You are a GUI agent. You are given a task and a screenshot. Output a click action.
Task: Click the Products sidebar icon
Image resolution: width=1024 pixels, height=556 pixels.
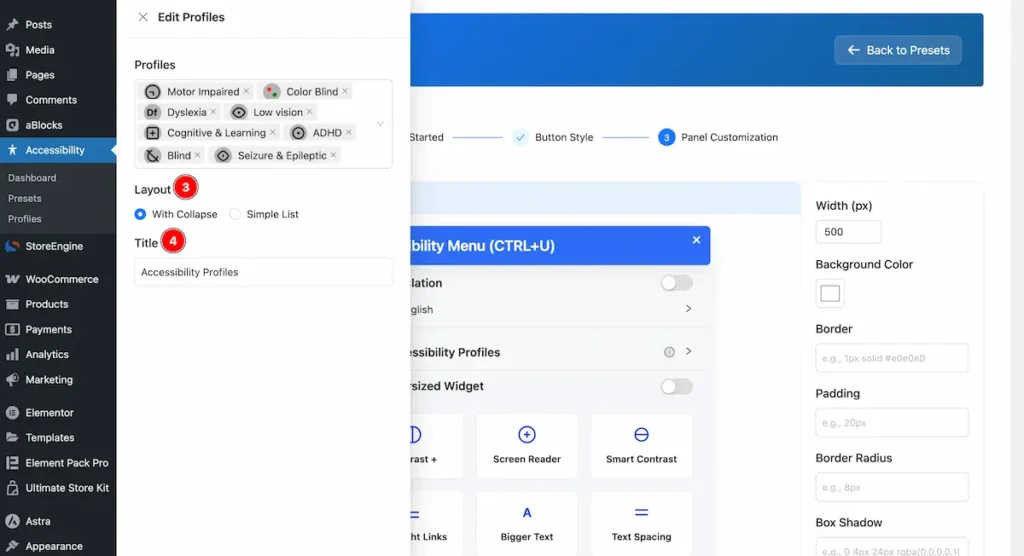pos(12,304)
